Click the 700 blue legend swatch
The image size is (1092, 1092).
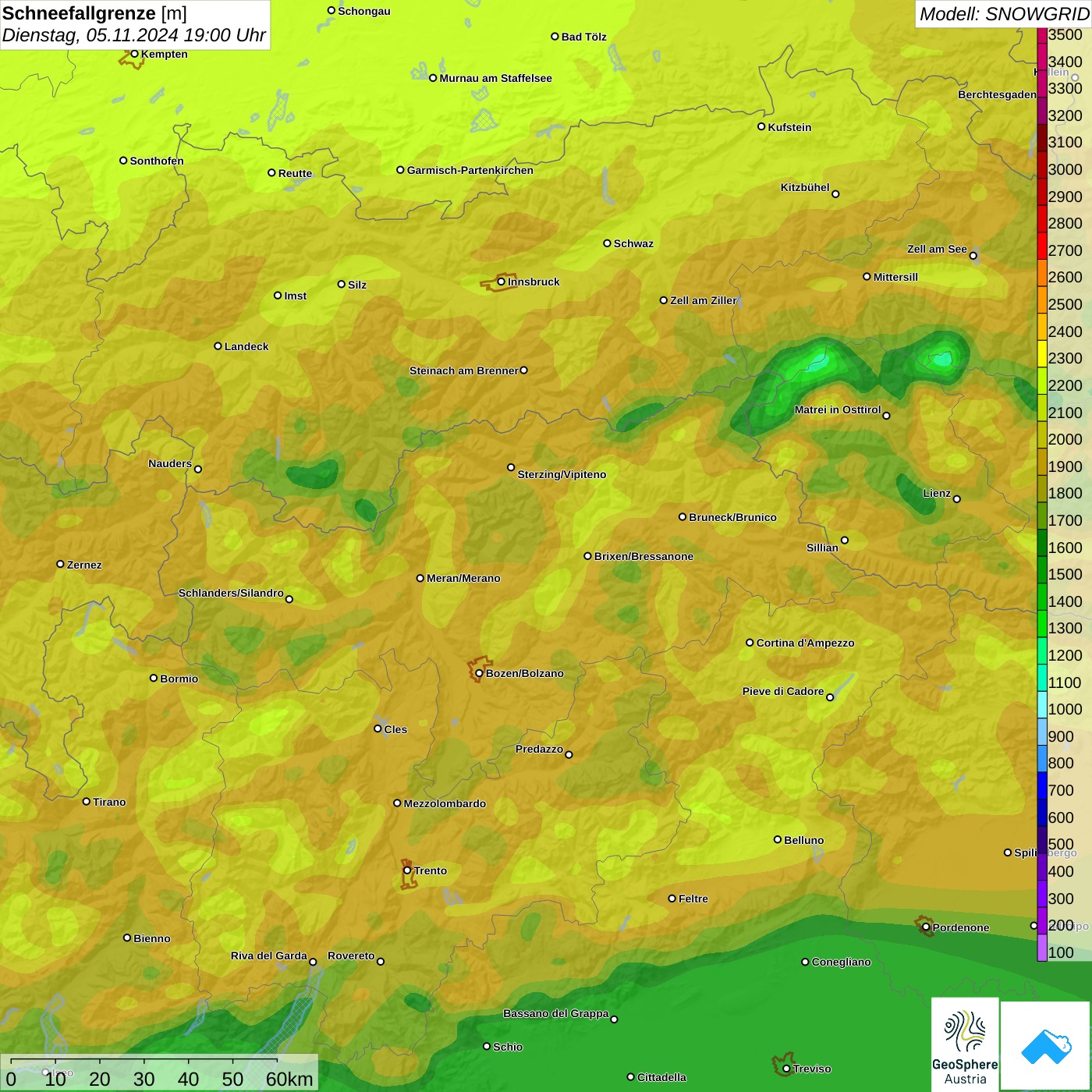pyautogui.click(x=1042, y=786)
